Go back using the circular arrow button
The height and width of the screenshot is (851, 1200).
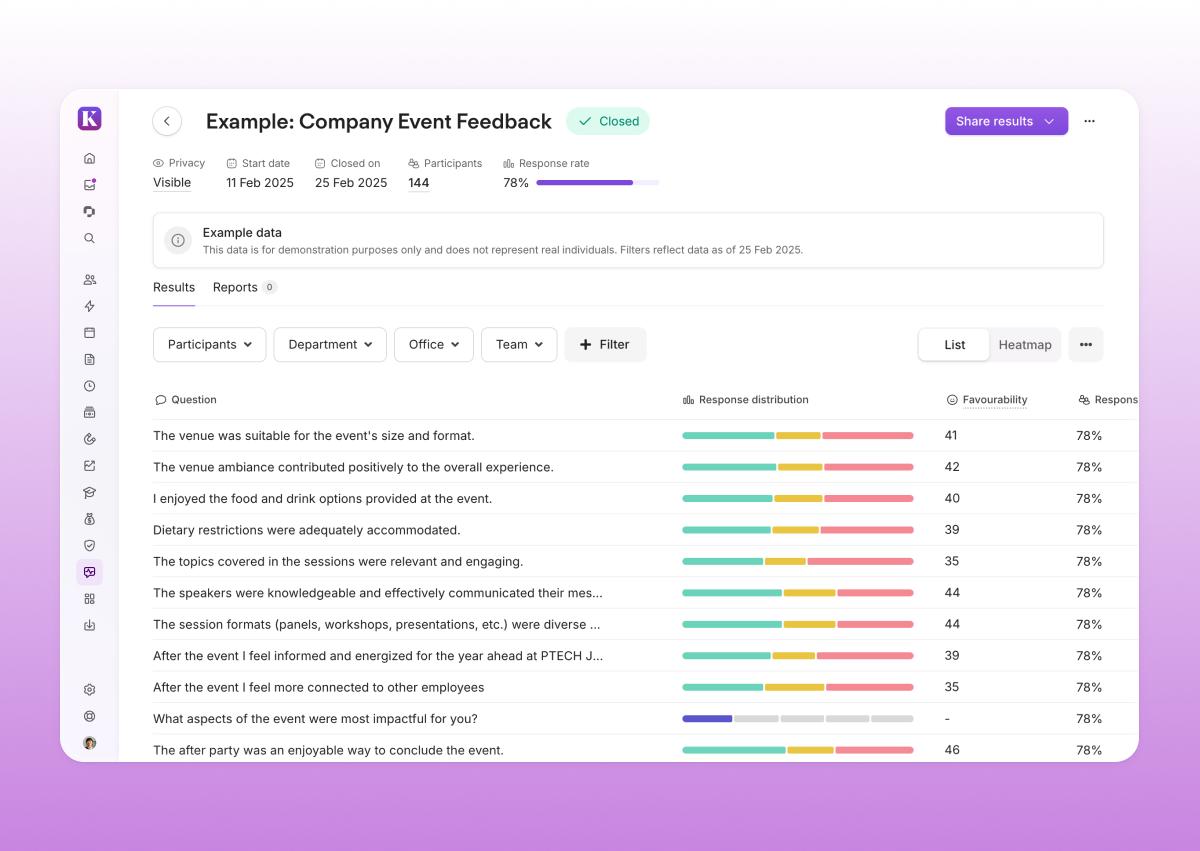click(167, 121)
